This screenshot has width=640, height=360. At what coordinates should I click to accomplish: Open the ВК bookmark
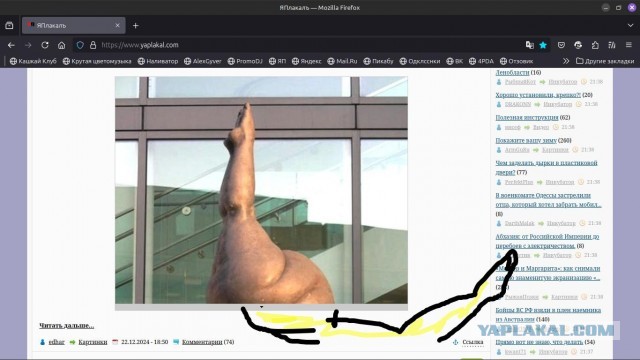pos(455,61)
